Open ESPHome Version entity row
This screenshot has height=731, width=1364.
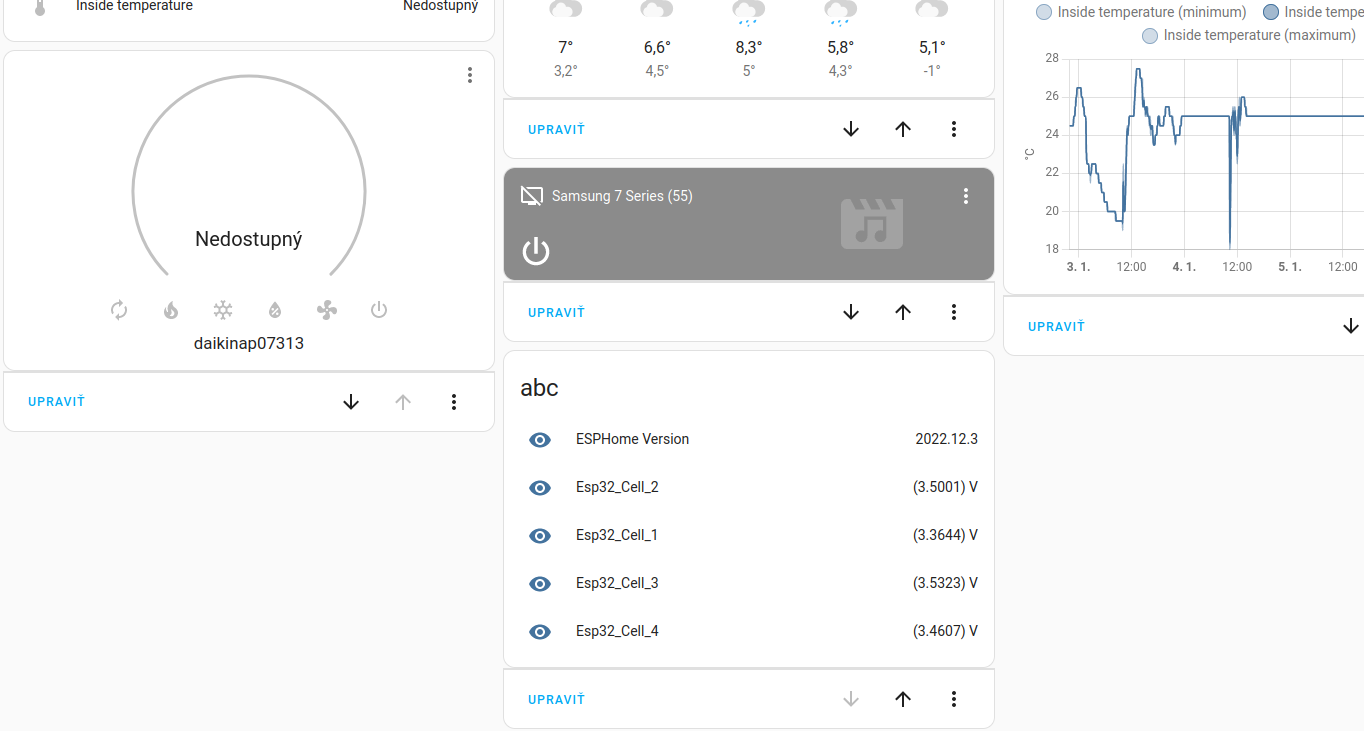749,439
